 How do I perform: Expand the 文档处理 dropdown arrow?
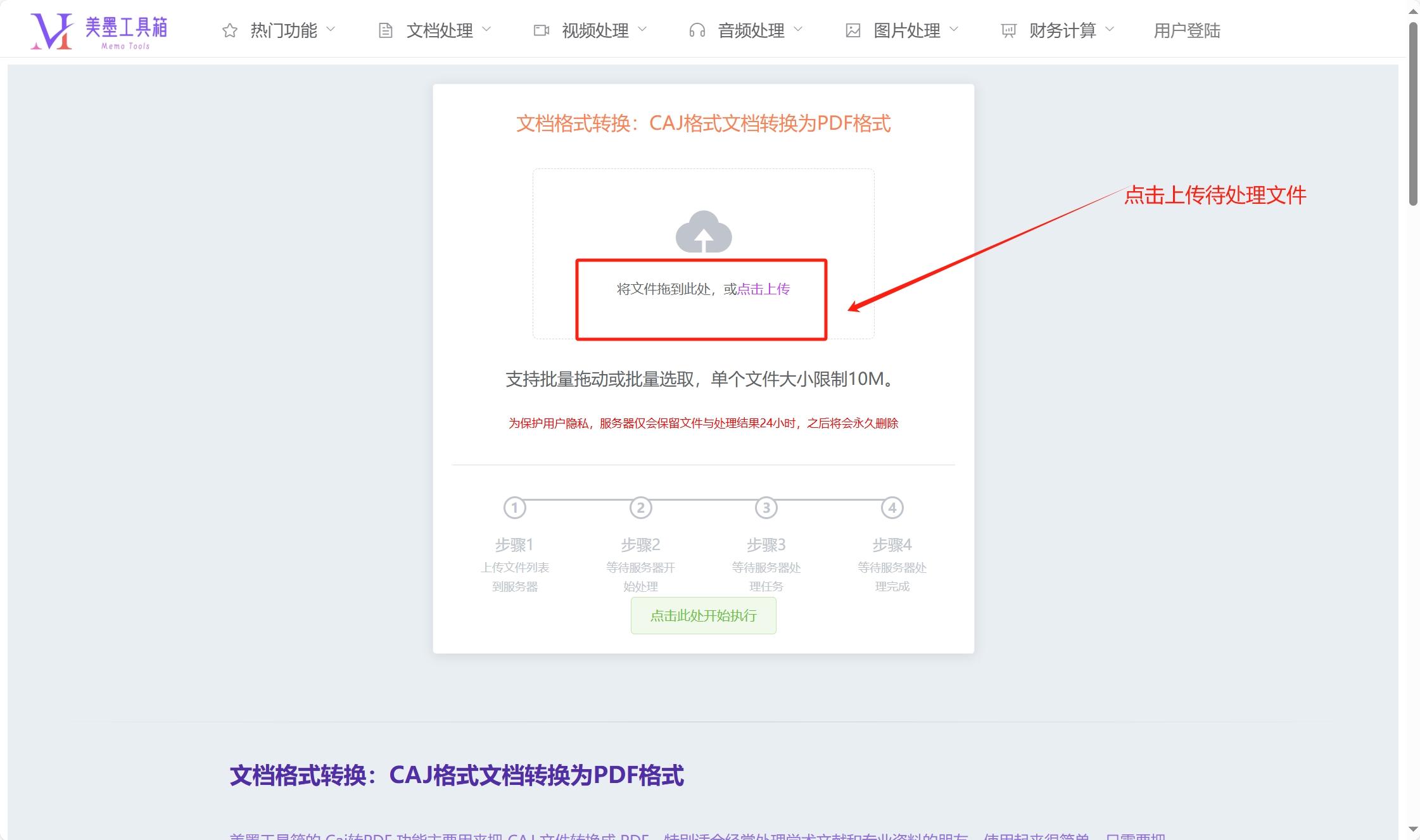point(486,29)
